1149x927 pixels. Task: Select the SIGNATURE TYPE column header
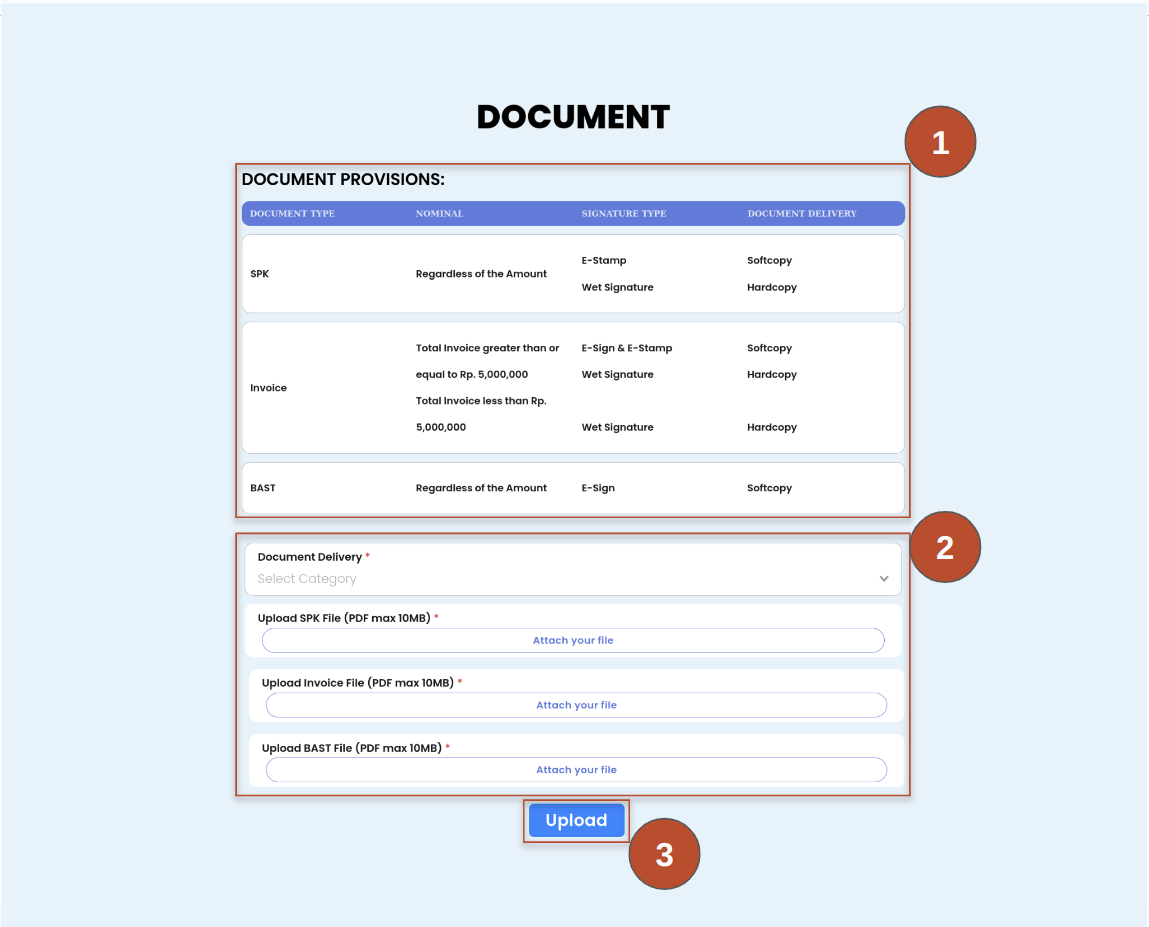[623, 214]
